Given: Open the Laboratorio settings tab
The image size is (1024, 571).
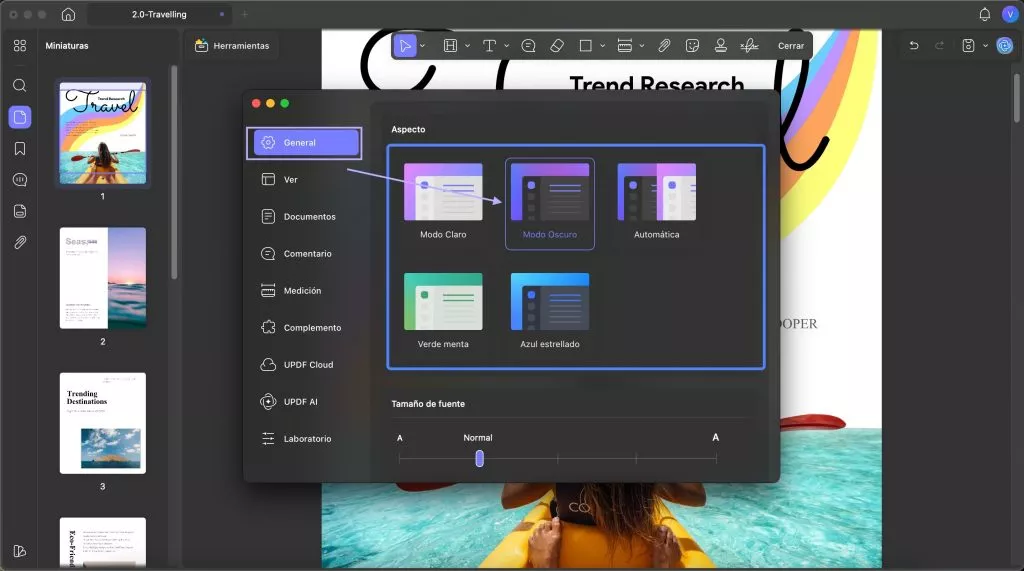Looking at the screenshot, I should coord(304,438).
